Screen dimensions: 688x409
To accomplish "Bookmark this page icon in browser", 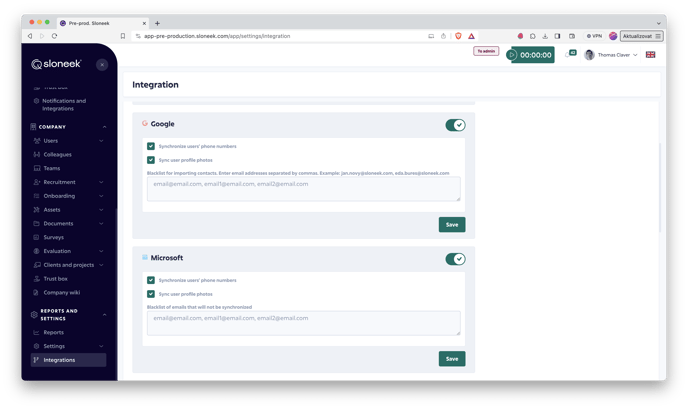I will (123, 36).
